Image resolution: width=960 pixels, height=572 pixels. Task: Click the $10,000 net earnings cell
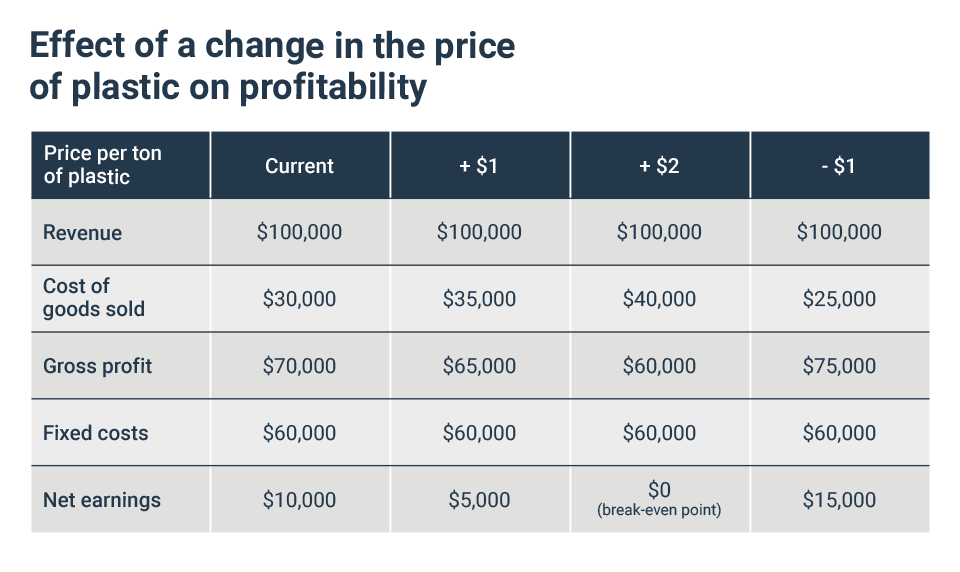pos(299,500)
